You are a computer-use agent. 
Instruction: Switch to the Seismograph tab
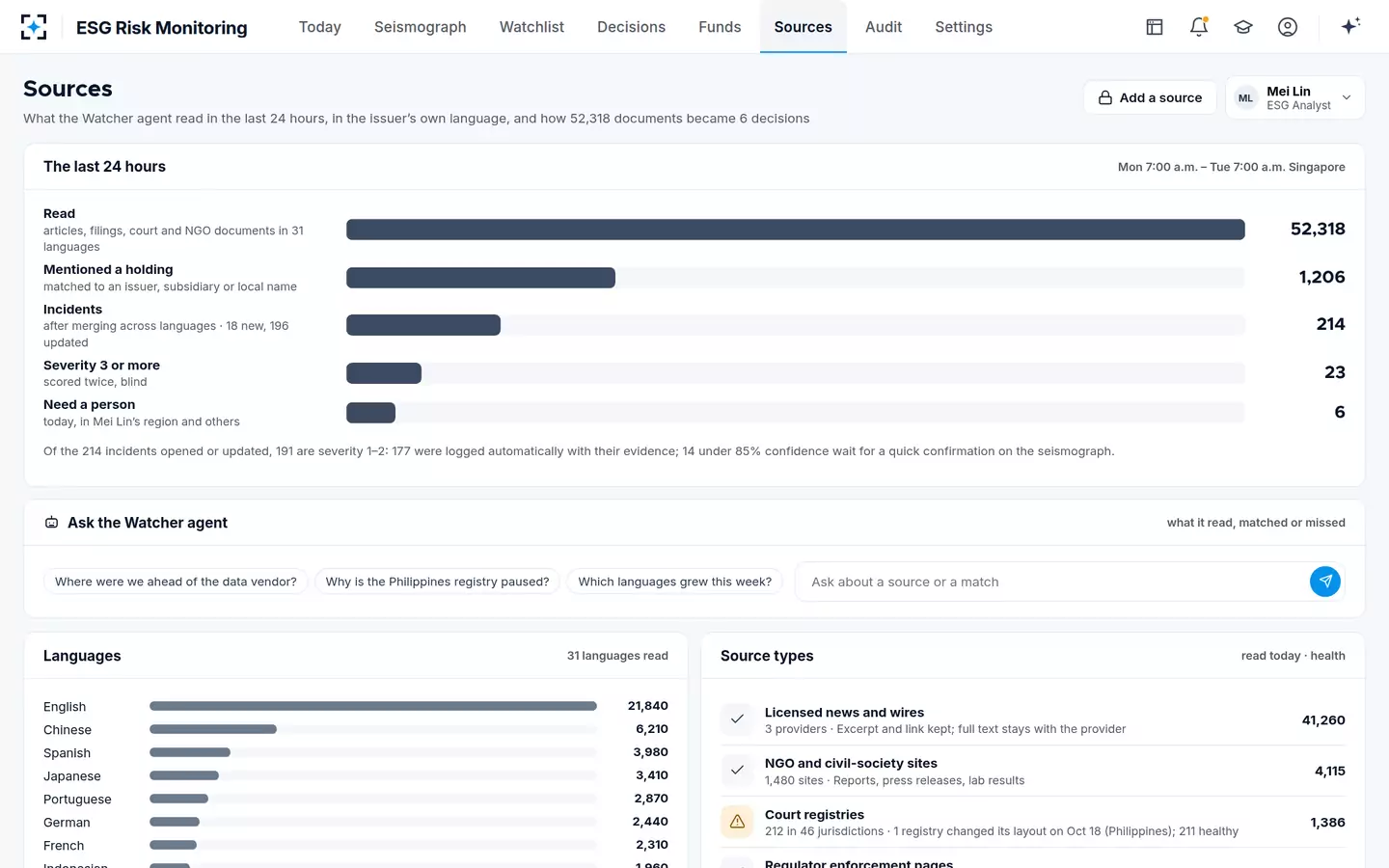(421, 27)
